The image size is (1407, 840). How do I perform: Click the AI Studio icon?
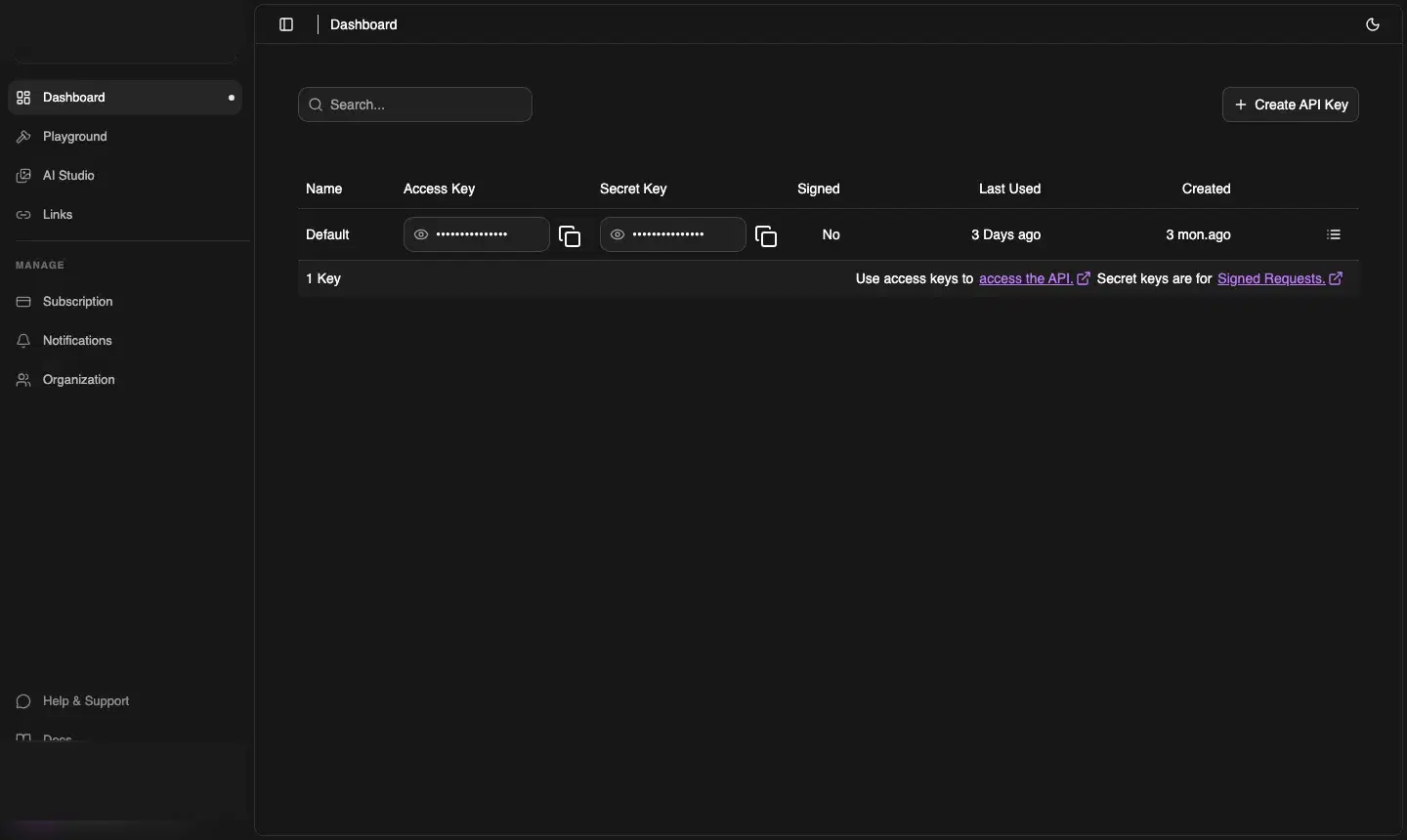(x=23, y=176)
